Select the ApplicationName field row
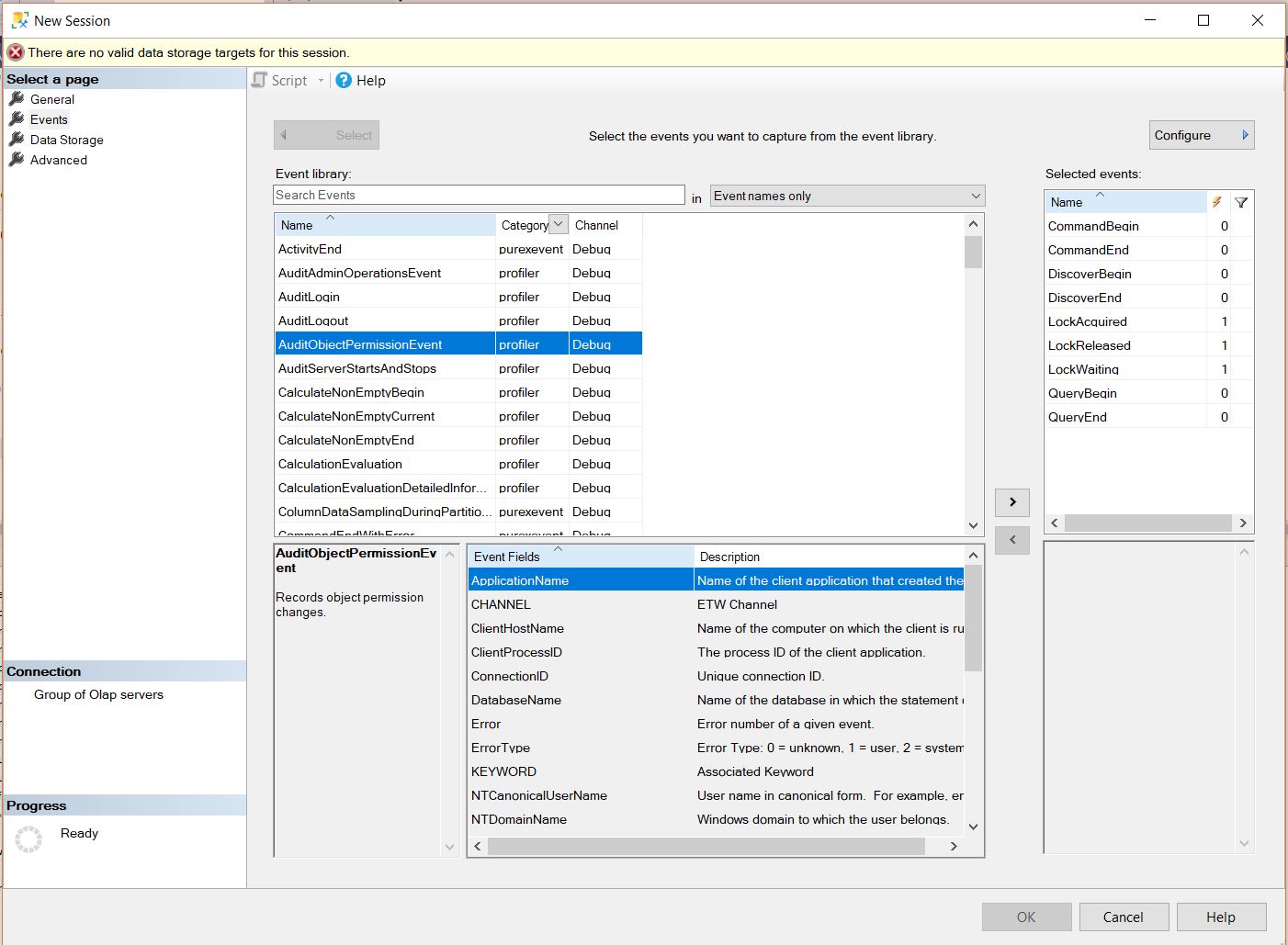 coord(716,580)
